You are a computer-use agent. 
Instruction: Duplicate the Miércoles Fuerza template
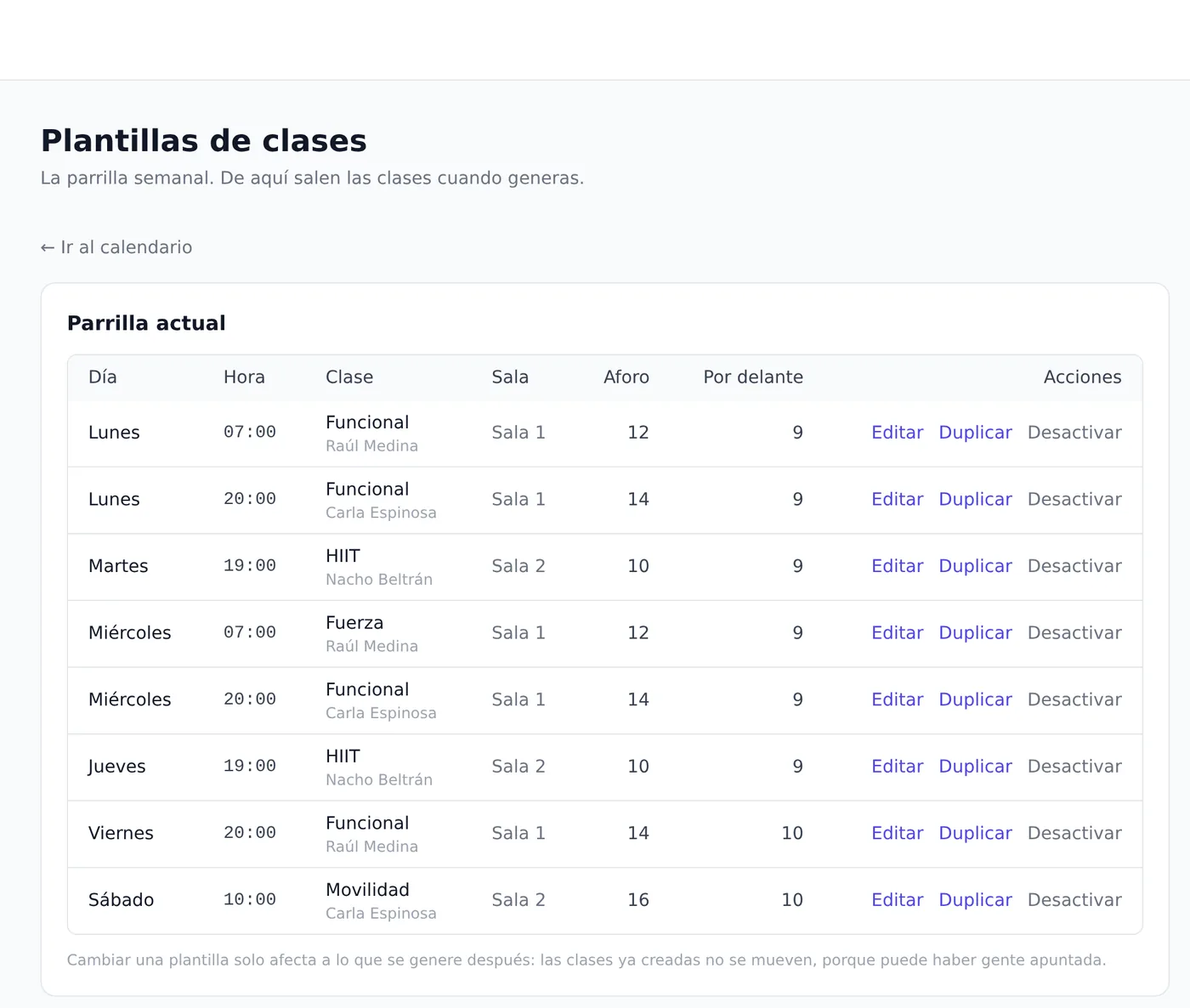pos(975,633)
